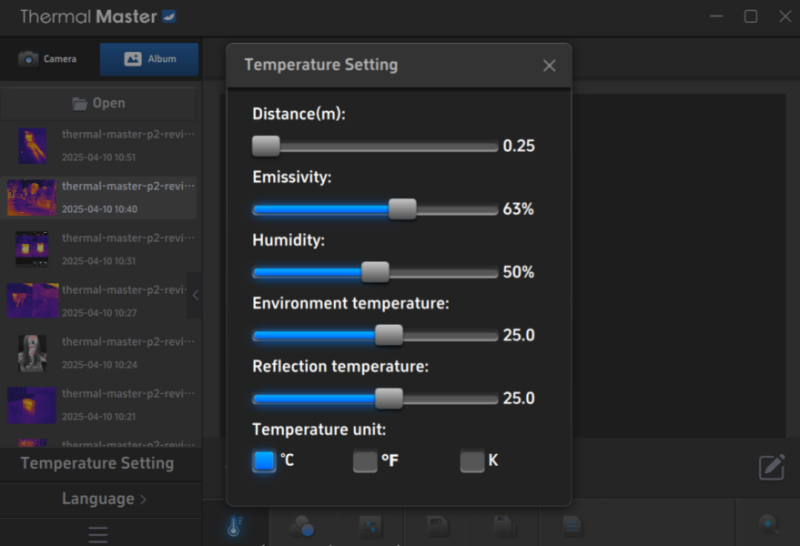The width and height of the screenshot is (800, 546).
Task: Select the °F temperature unit
Action: pyautogui.click(x=365, y=461)
